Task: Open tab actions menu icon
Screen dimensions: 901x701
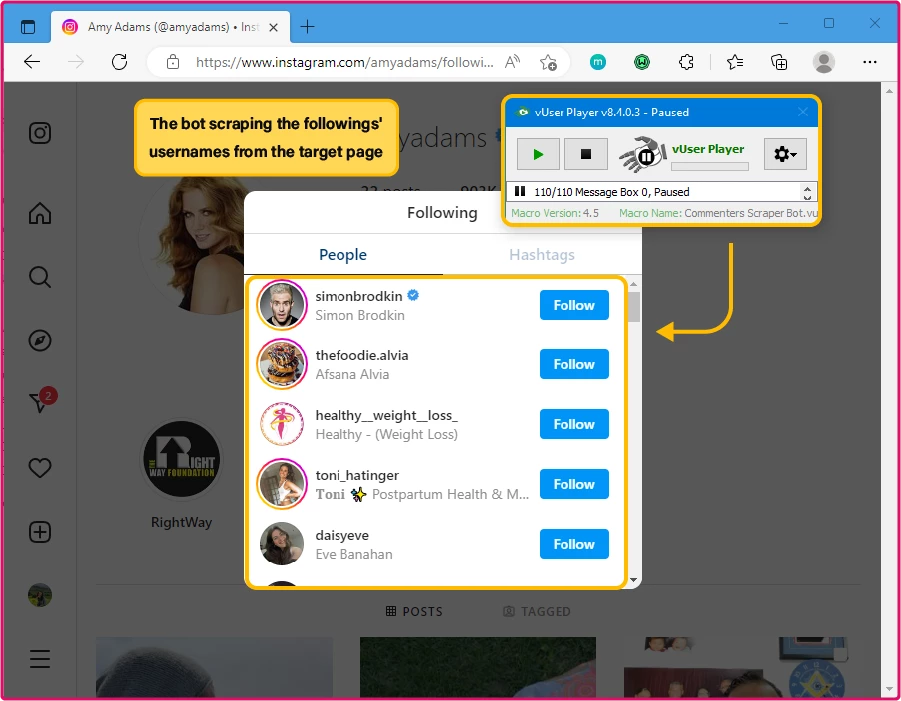Action: (28, 26)
